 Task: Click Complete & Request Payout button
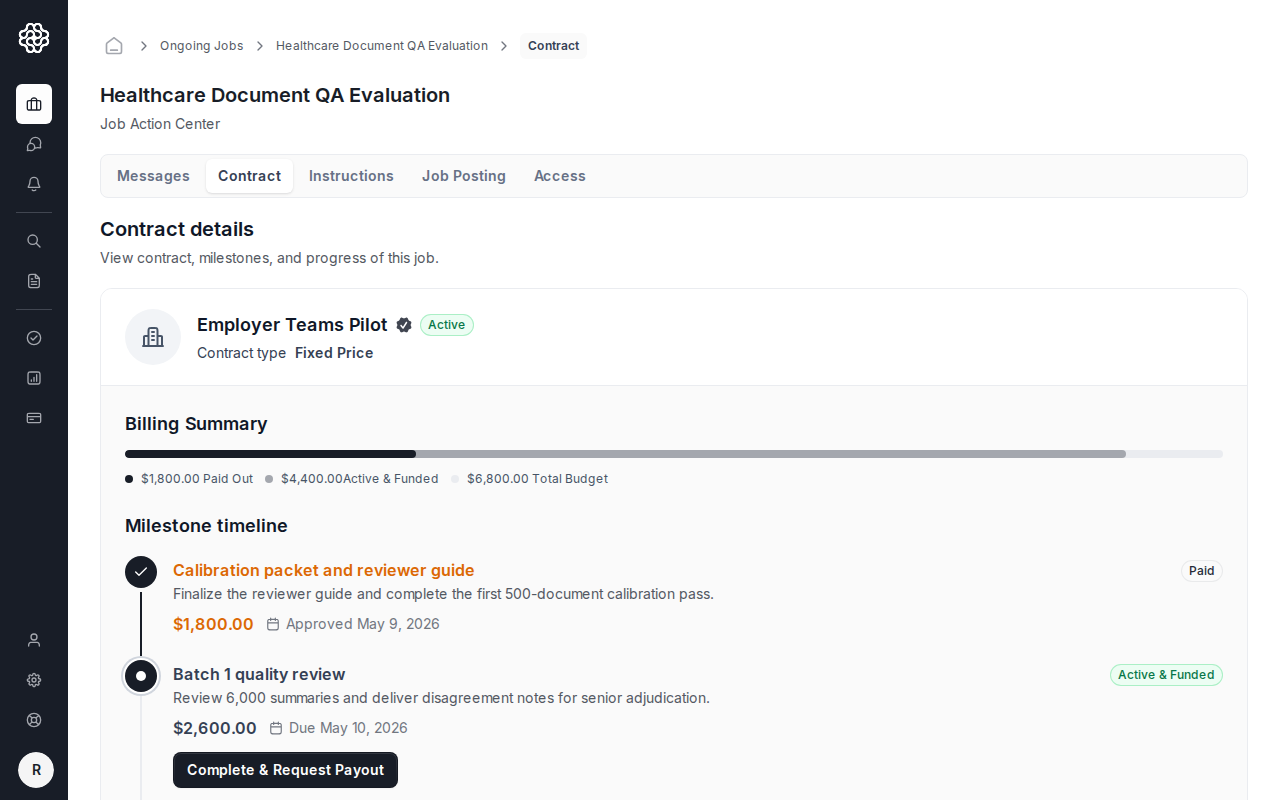coord(285,770)
